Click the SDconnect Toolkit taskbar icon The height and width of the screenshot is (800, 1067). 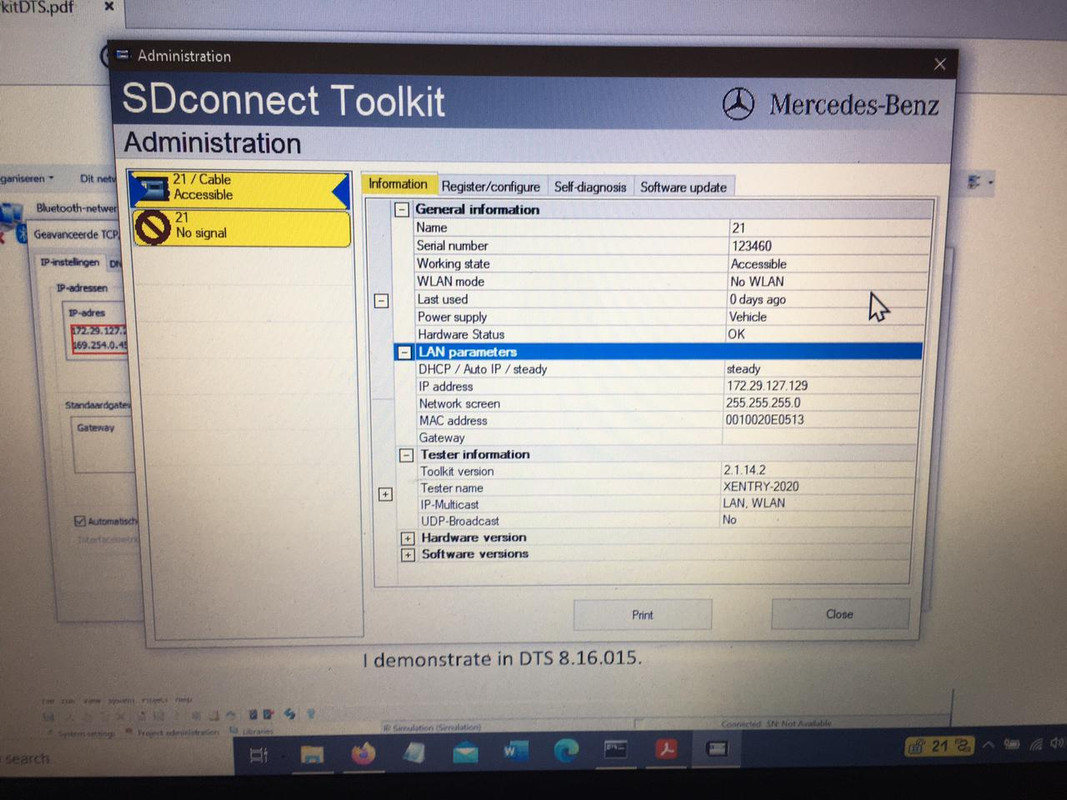717,748
